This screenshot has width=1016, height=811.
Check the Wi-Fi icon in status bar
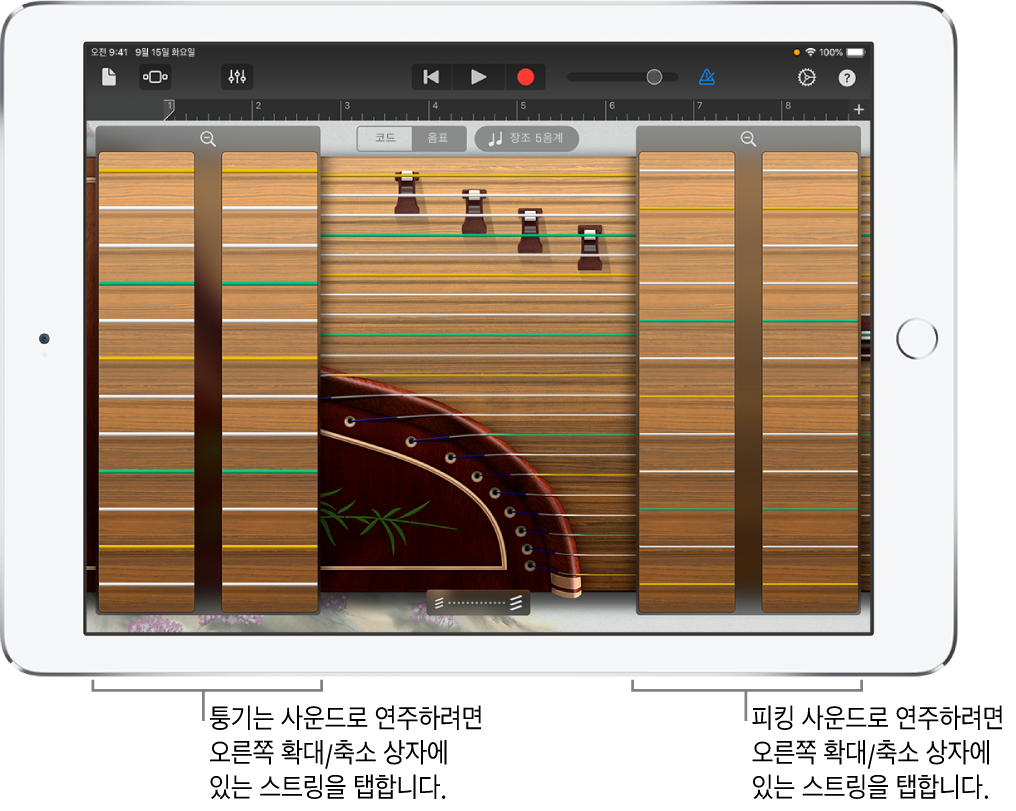click(x=810, y=52)
